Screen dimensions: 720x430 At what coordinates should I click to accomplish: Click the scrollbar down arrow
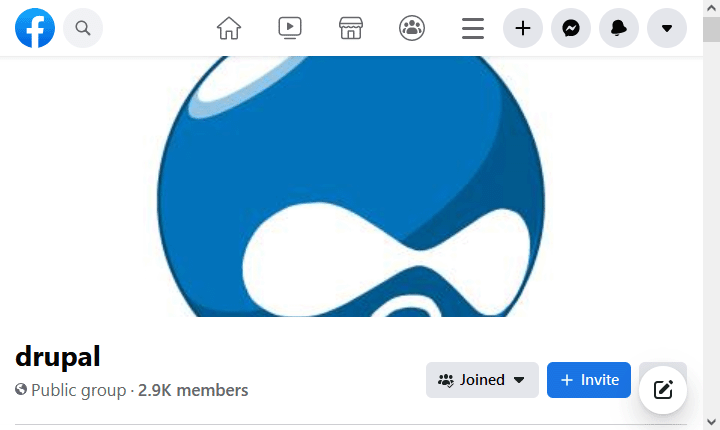[711, 421]
